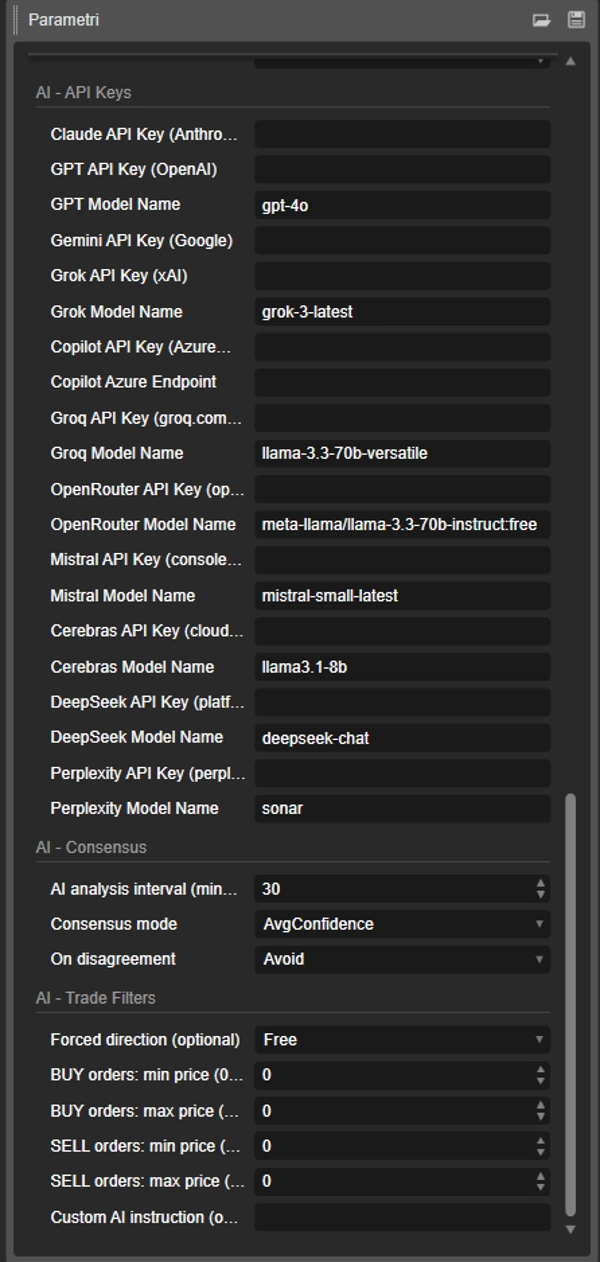Click the OpenRouter Model Name field
This screenshot has height=1262, width=600.
click(400, 524)
